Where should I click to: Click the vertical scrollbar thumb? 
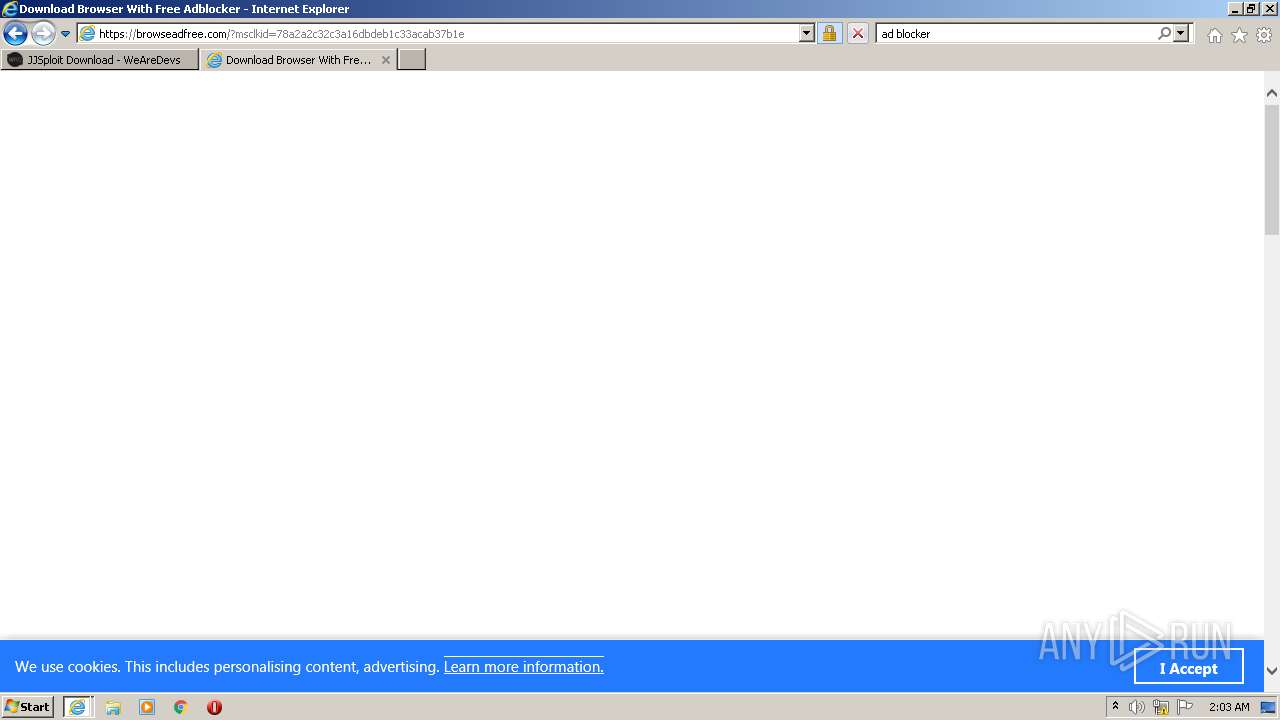[1272, 169]
